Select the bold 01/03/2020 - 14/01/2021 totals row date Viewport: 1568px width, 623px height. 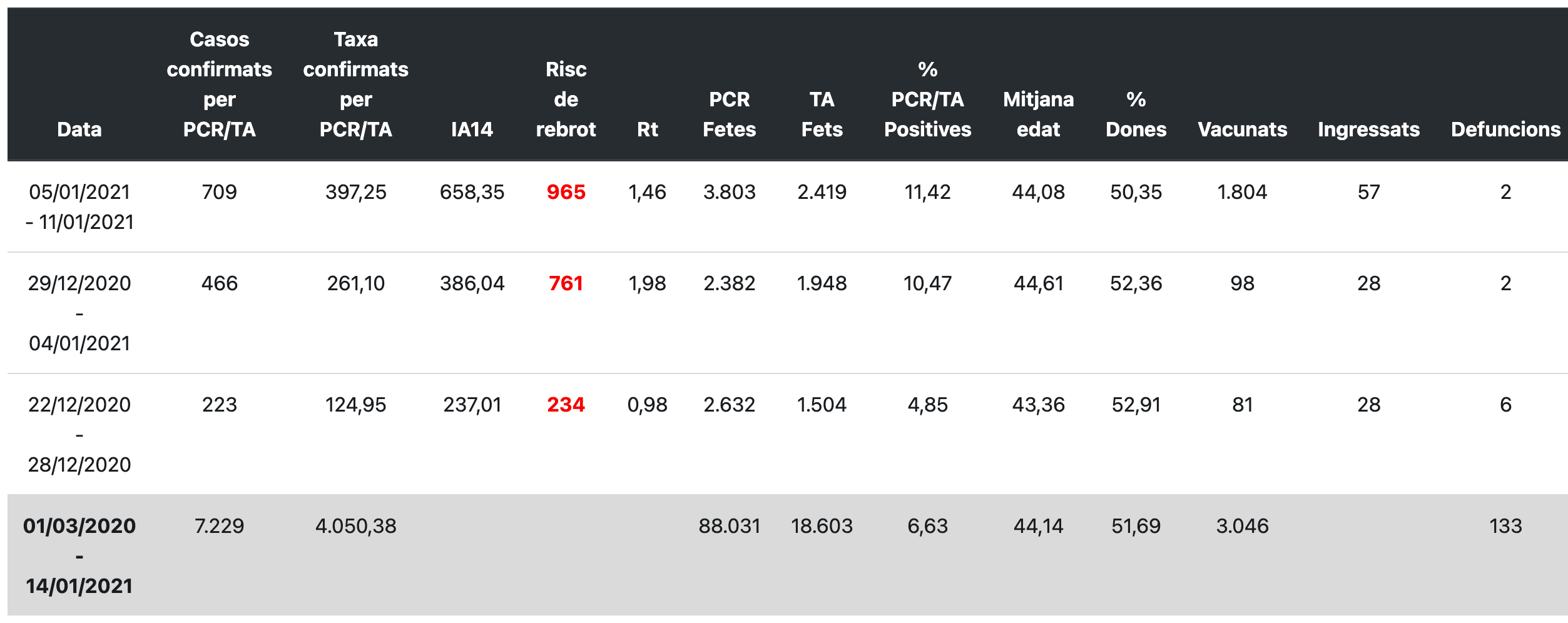coord(79,556)
